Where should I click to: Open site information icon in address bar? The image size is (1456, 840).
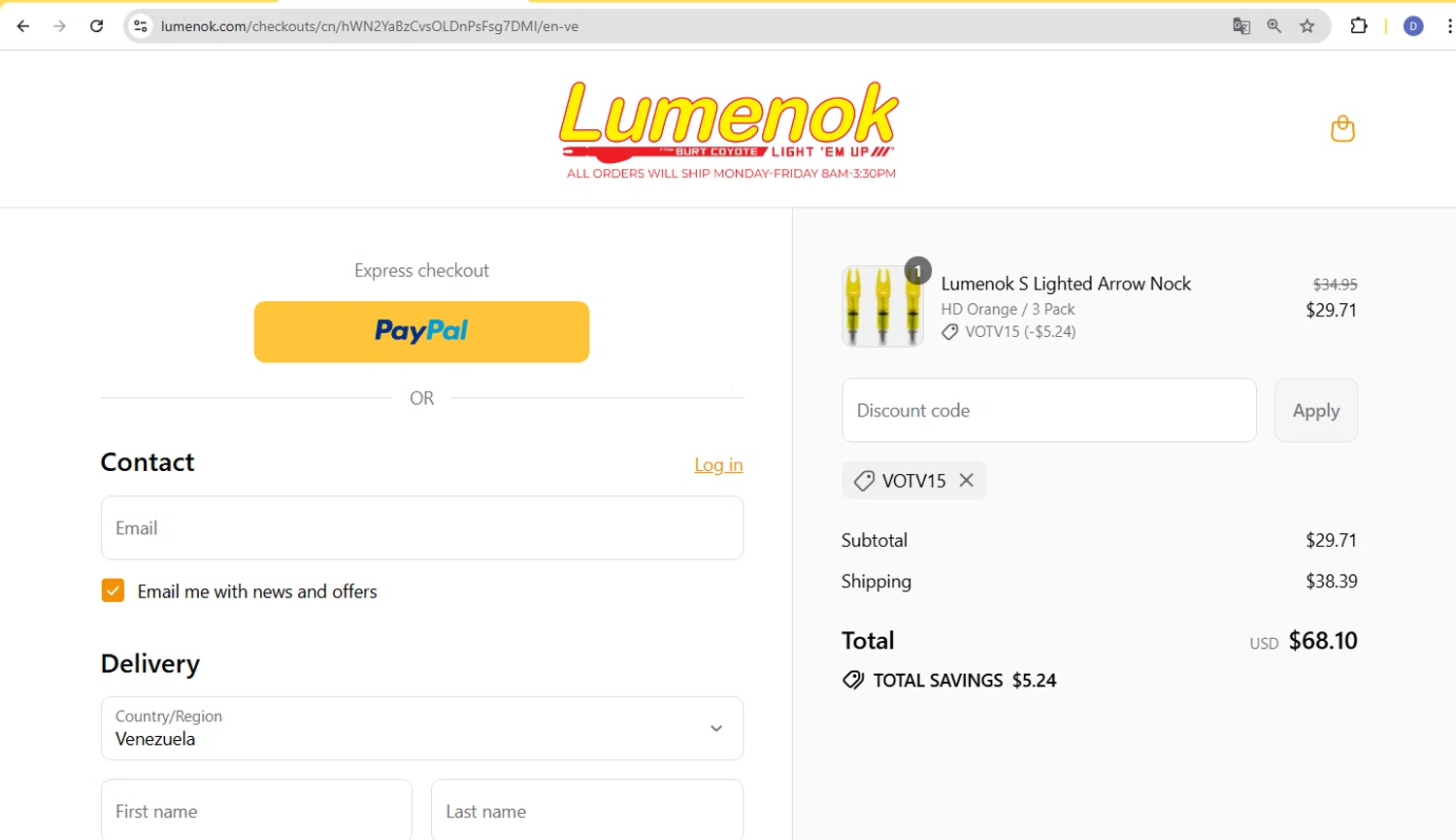[141, 26]
